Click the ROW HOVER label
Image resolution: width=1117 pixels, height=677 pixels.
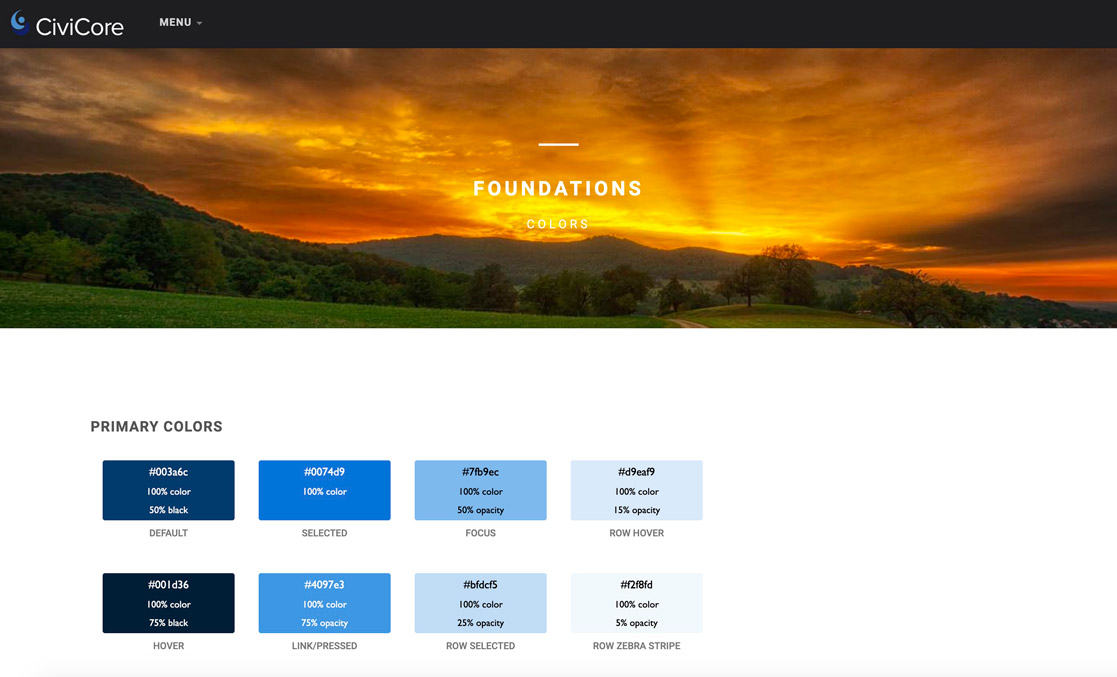[636, 533]
